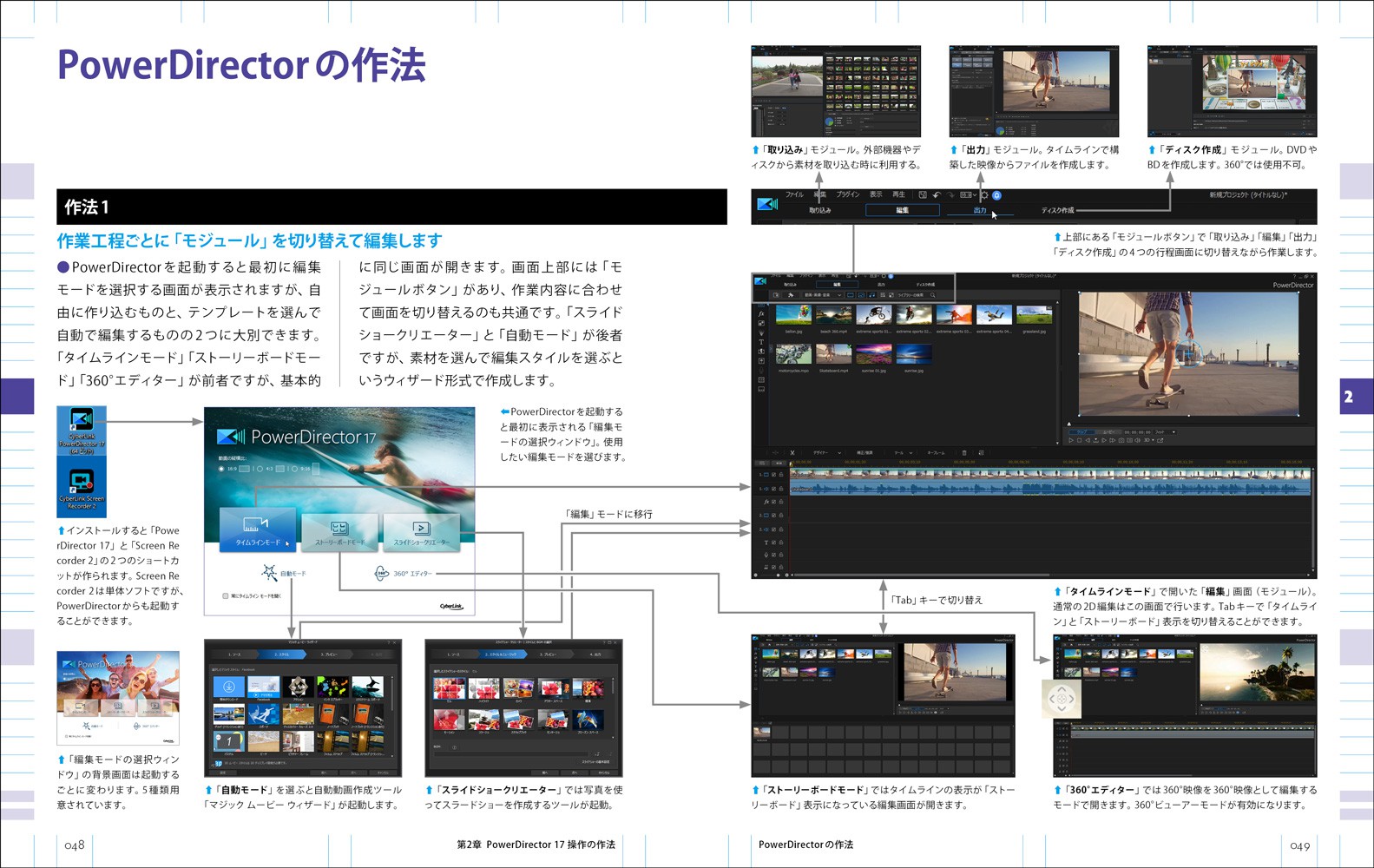Open the CyberLink Screen Recorder 2 shortcut

coord(82,482)
